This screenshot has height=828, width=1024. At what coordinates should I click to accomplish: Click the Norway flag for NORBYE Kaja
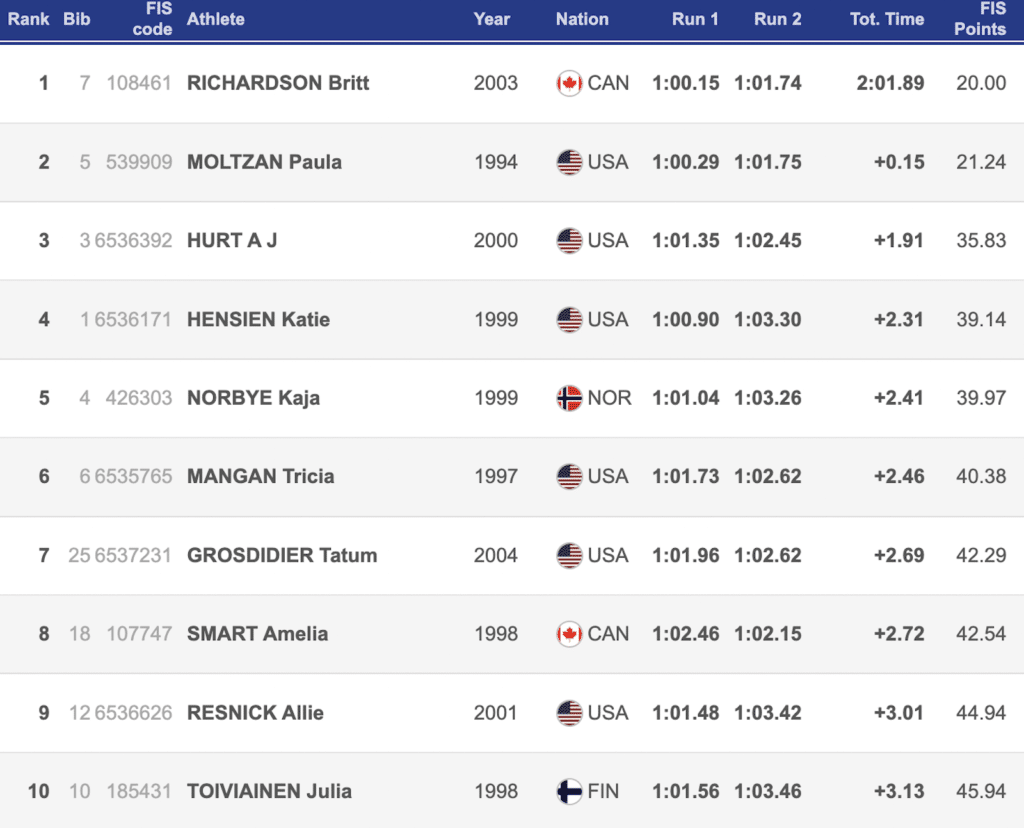click(x=569, y=398)
